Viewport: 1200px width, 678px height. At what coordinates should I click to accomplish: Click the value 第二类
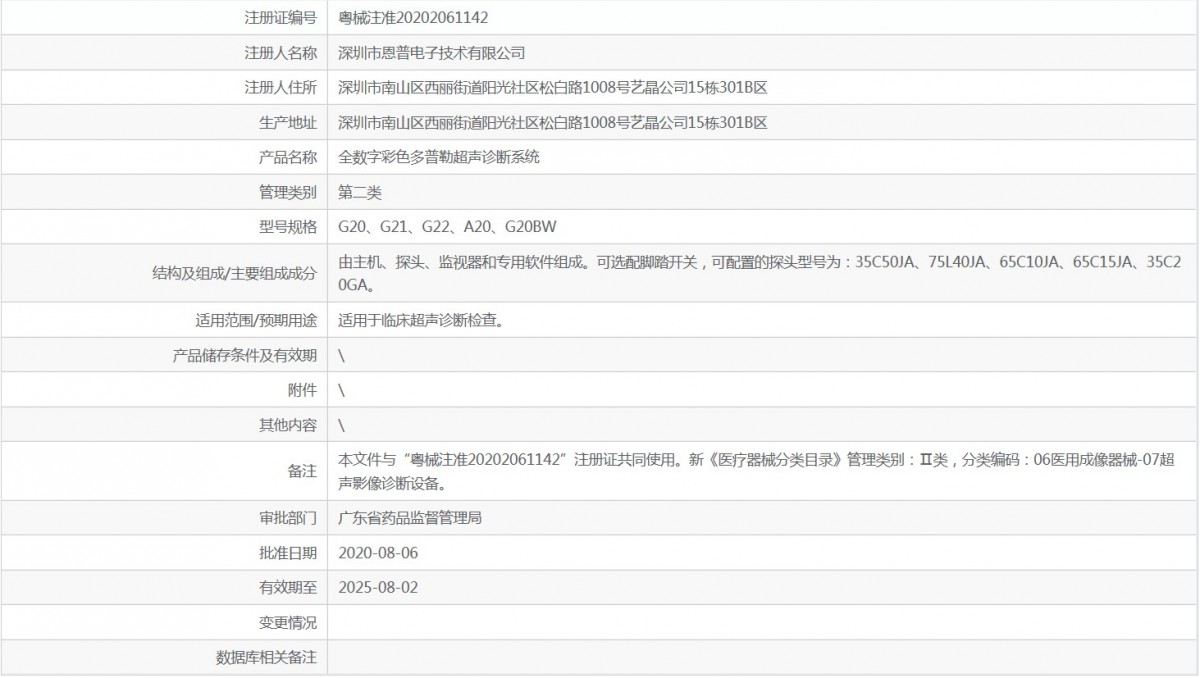tap(360, 192)
